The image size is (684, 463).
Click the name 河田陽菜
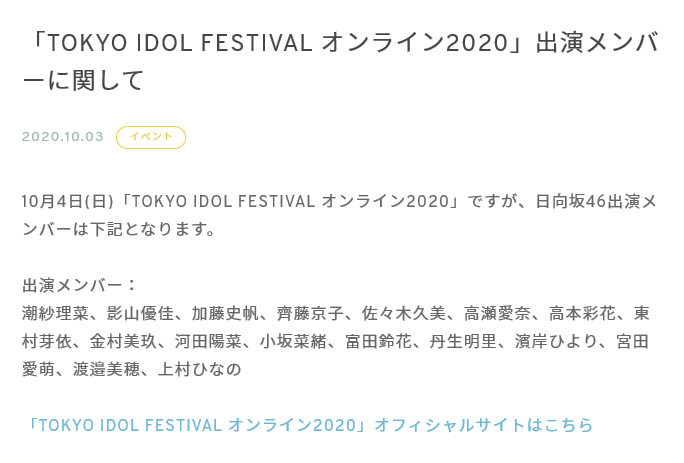point(208,341)
